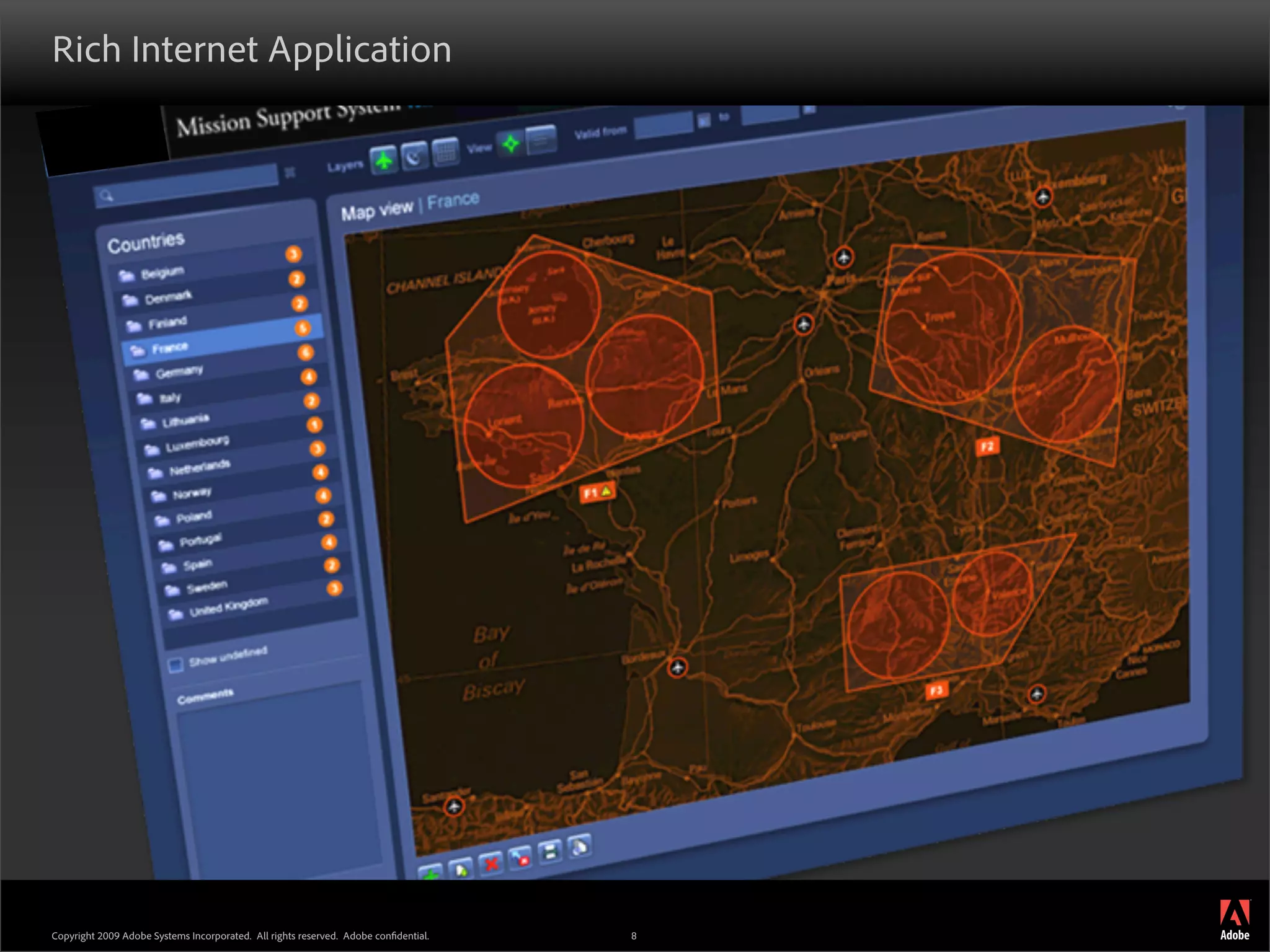Clear the search box with the X icon
1270x952 pixels.
point(290,173)
